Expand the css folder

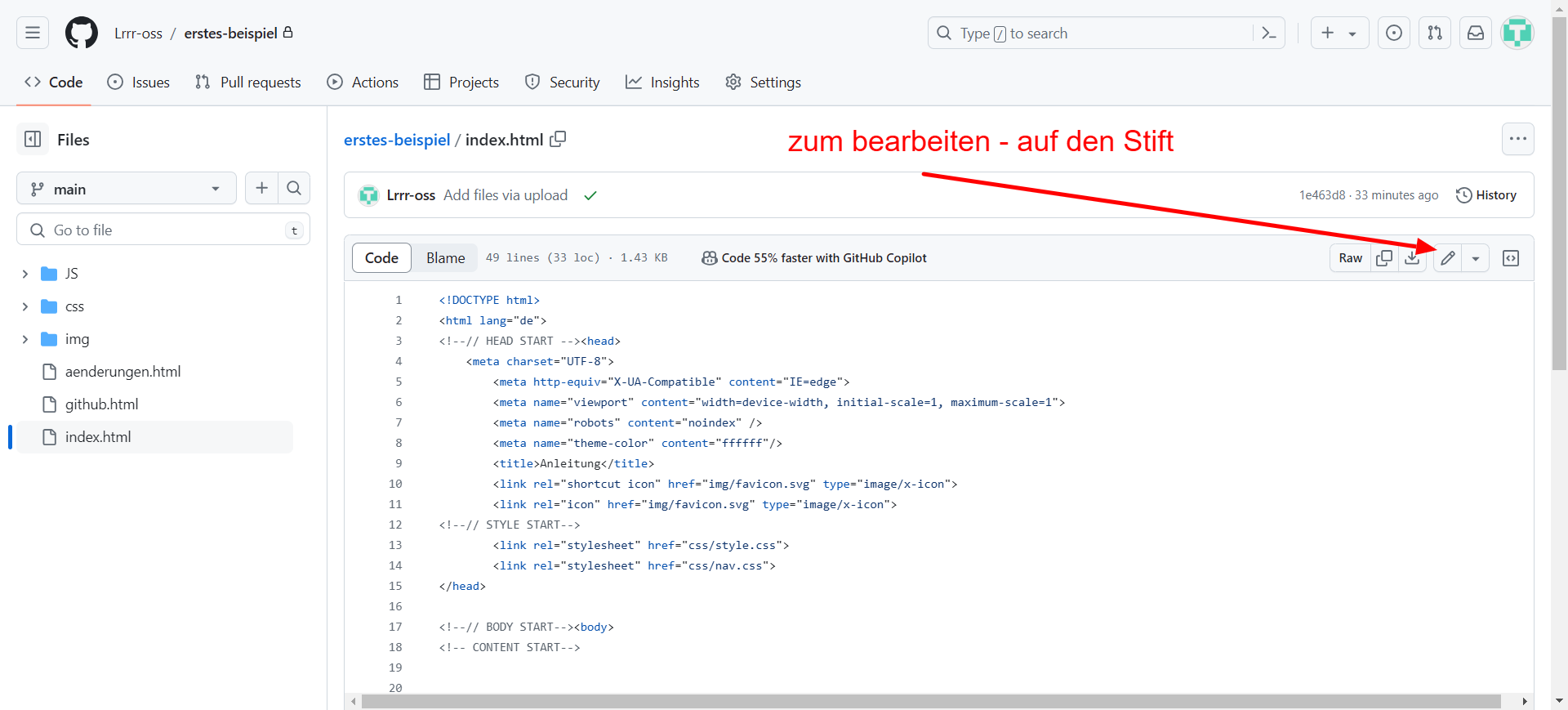[25, 306]
